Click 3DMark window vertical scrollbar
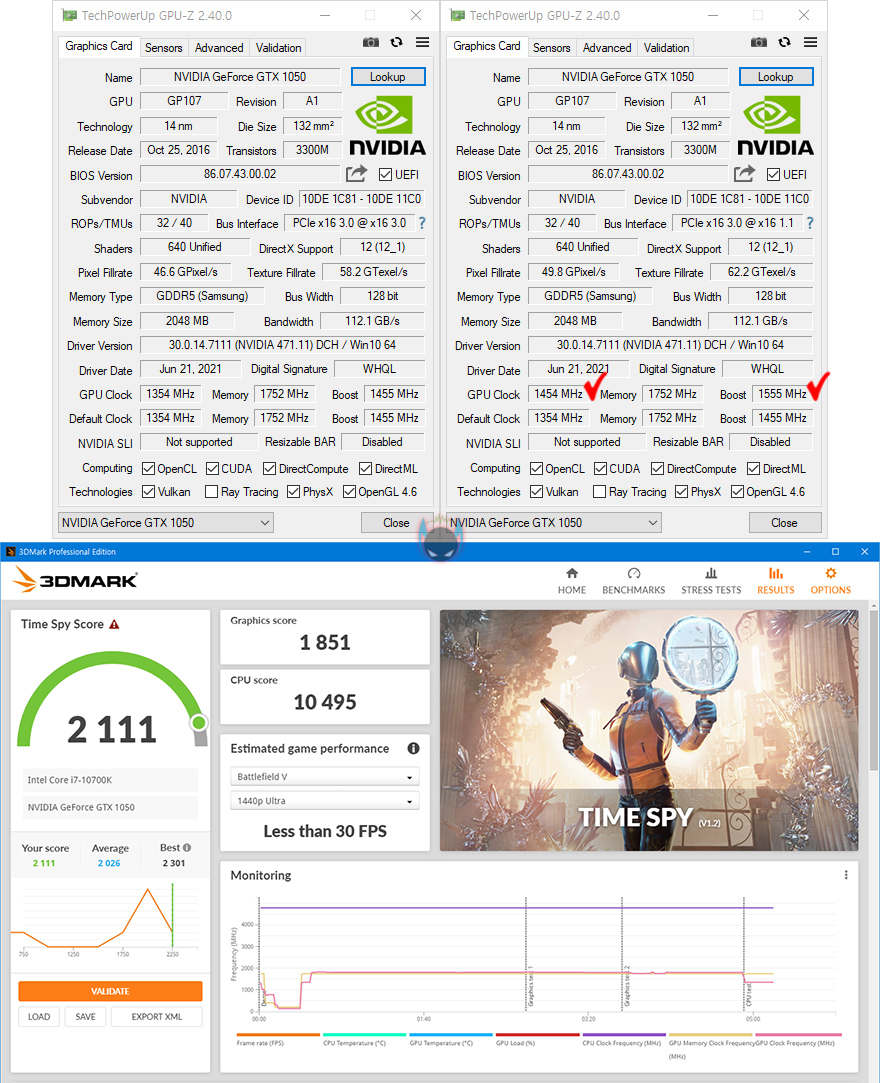The image size is (880, 1083). pyautogui.click(x=874, y=691)
